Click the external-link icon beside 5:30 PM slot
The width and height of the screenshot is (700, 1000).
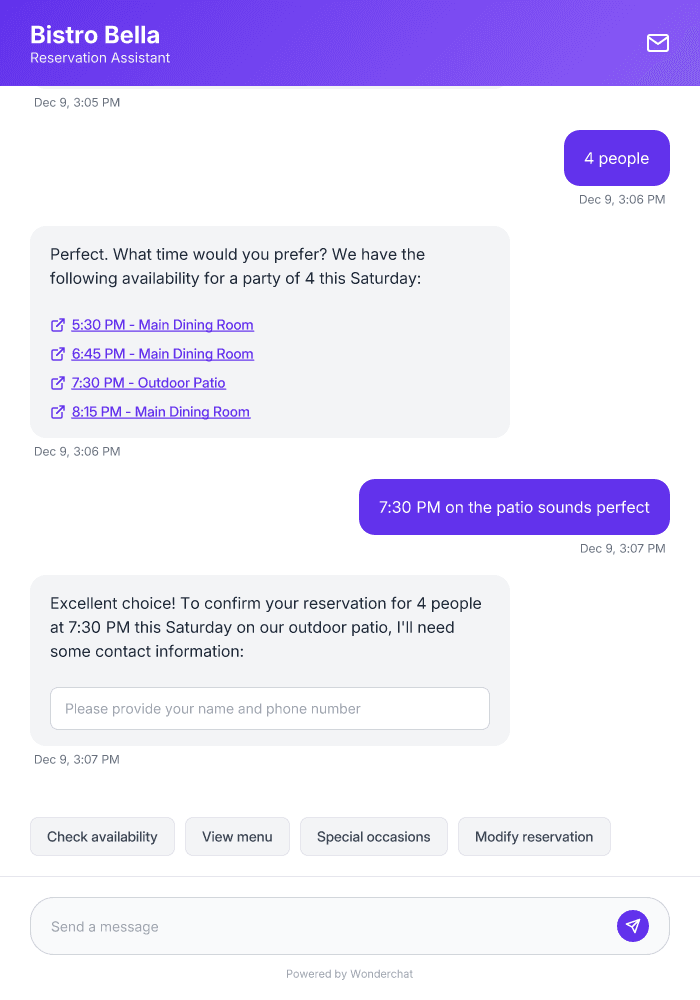57,325
